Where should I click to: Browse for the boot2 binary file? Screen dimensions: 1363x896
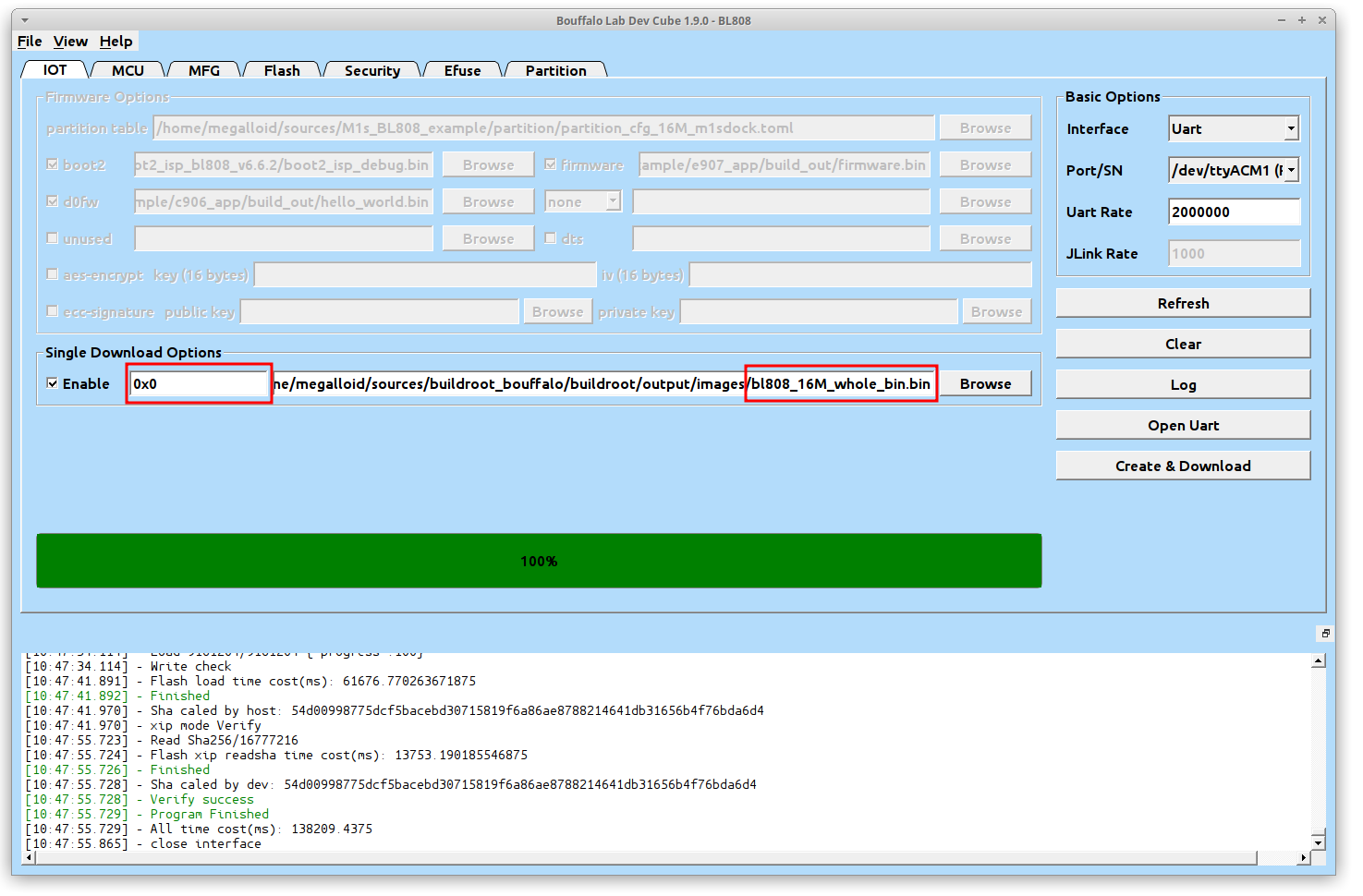tap(488, 164)
